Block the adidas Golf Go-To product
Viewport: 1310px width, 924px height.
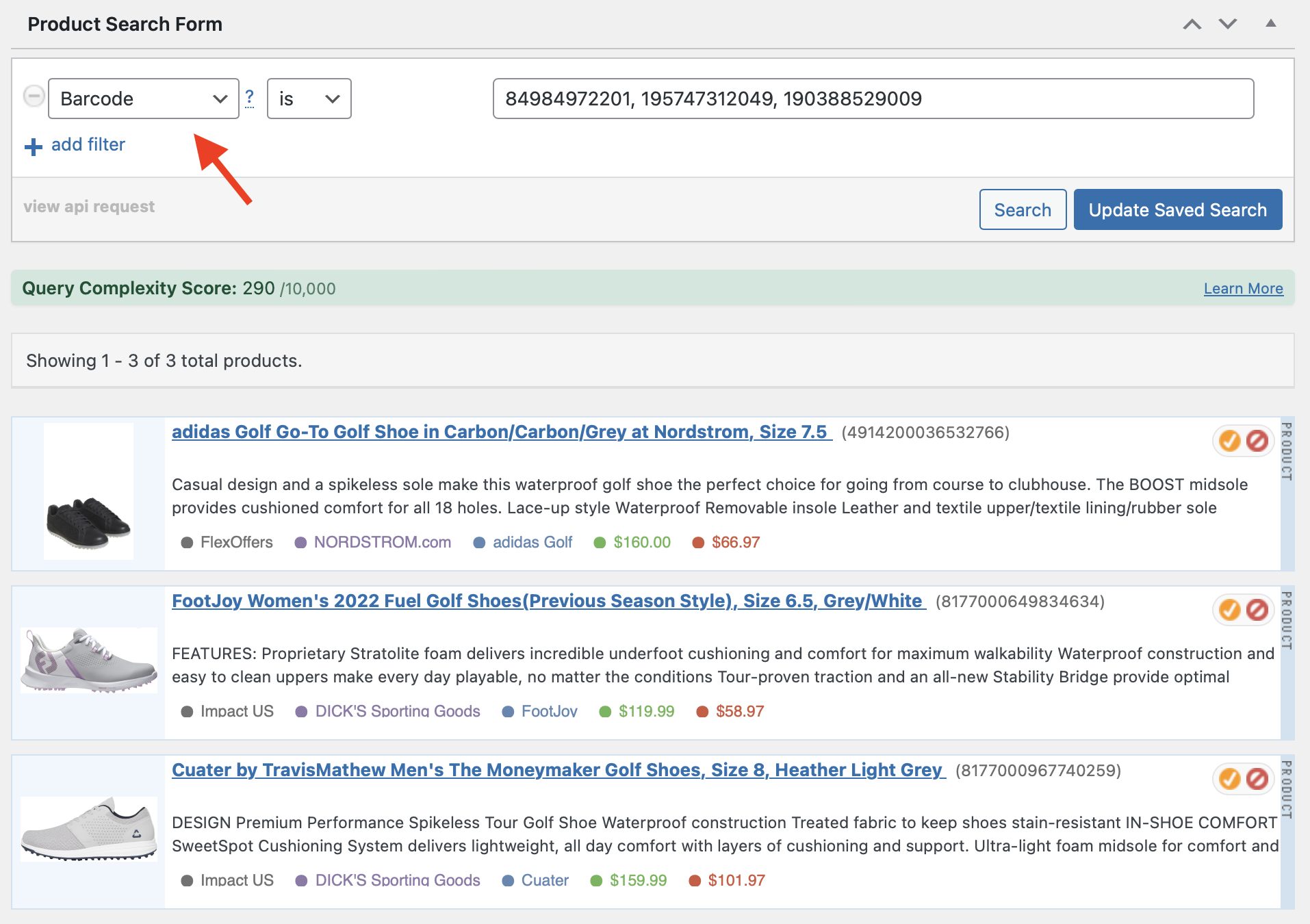pyautogui.click(x=1257, y=441)
